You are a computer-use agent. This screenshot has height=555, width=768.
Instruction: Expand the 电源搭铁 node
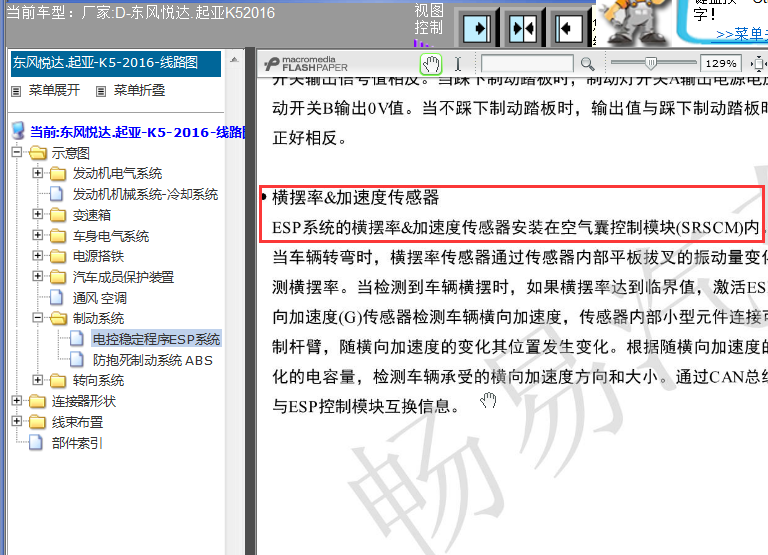click(37, 255)
